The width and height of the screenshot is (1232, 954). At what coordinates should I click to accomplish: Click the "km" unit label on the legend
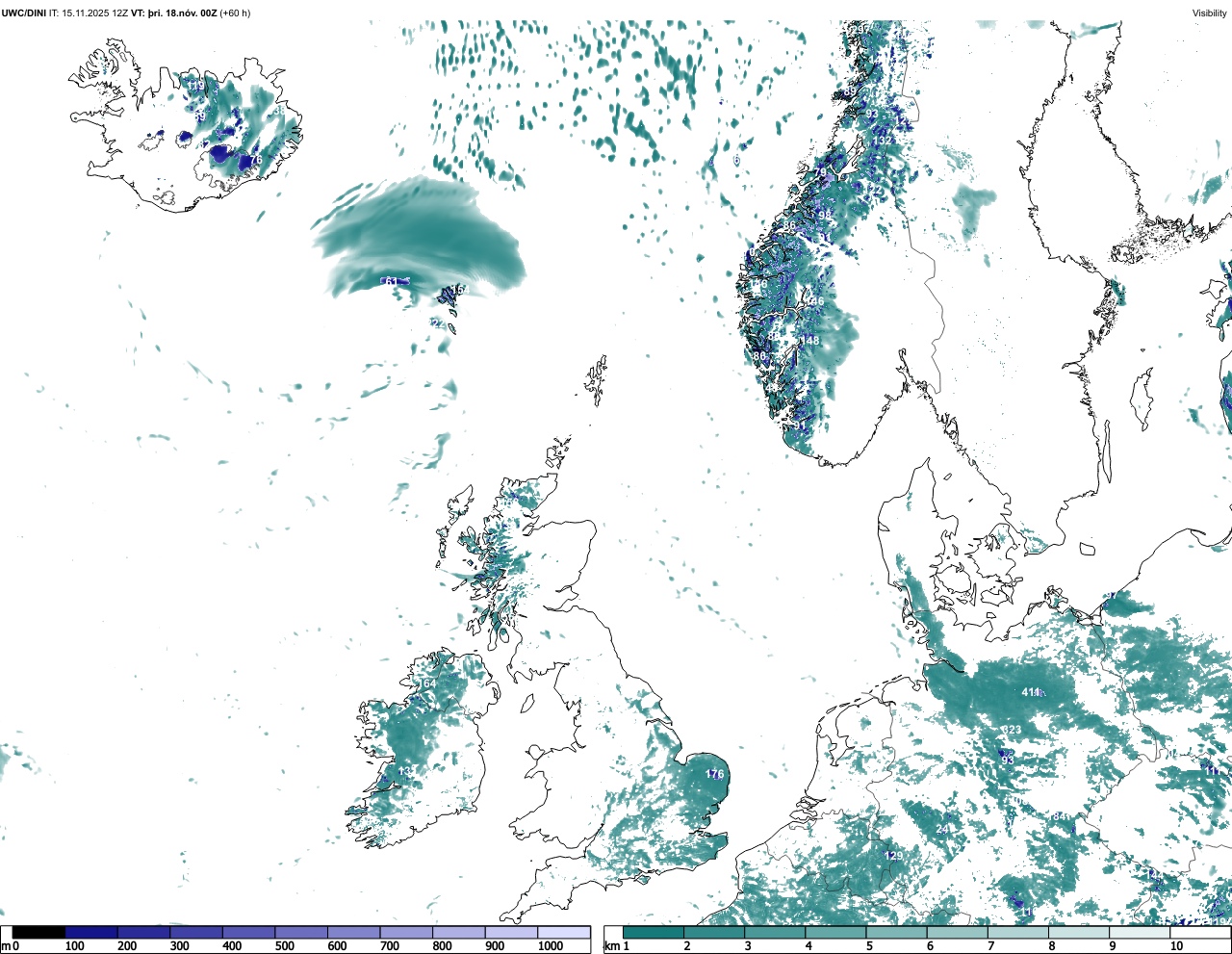tap(610, 946)
